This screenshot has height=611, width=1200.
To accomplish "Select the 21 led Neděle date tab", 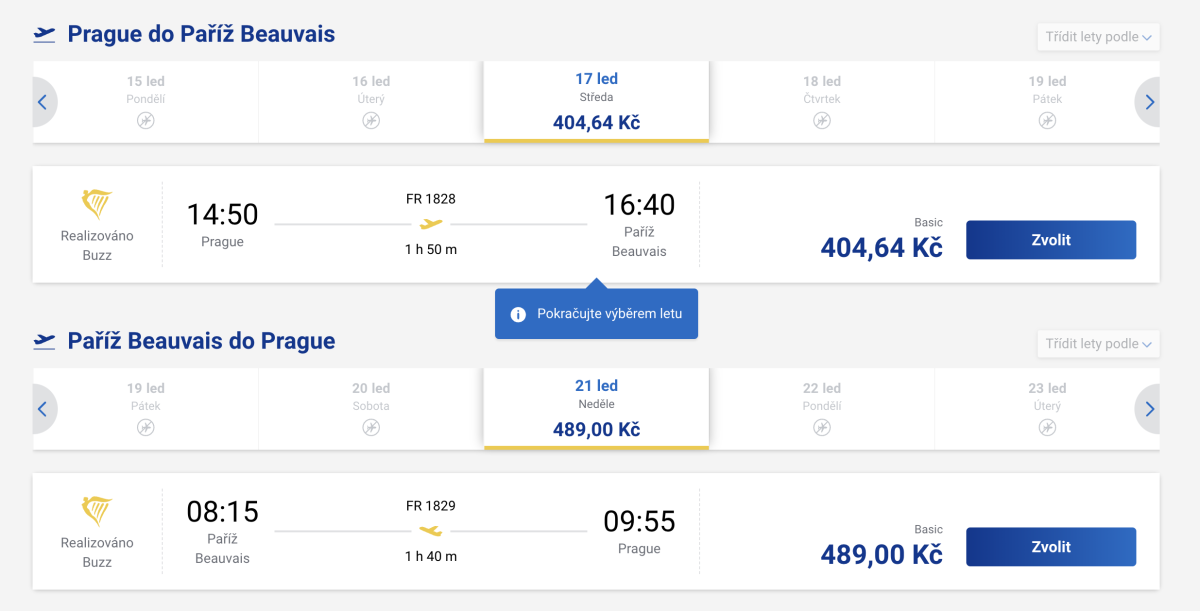I will 596,408.
